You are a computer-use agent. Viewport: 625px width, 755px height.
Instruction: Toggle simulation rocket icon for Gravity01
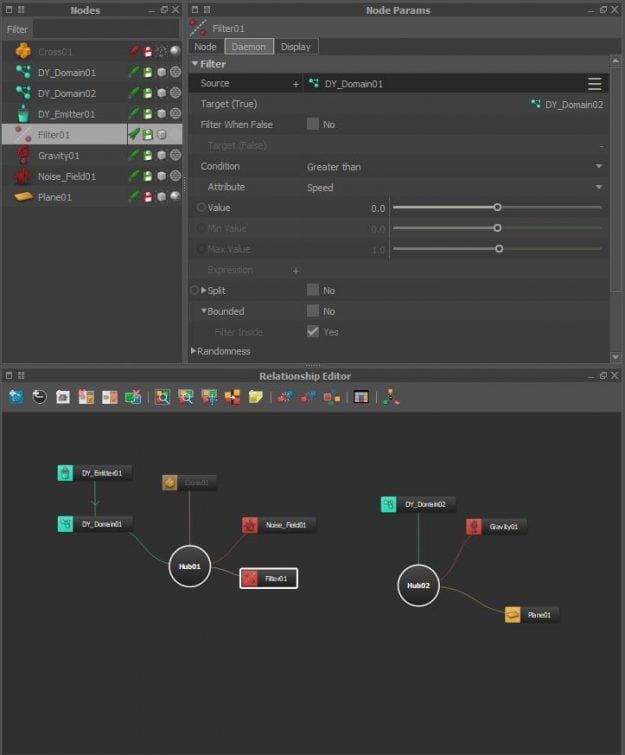pyautogui.click(x=134, y=155)
